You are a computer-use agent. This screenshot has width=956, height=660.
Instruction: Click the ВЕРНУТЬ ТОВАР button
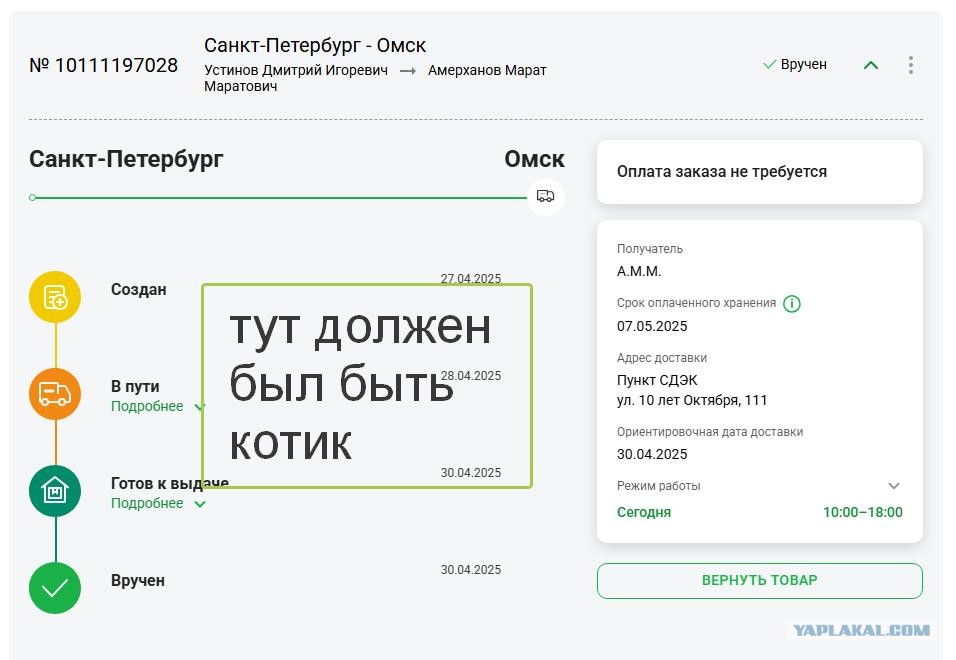point(760,580)
